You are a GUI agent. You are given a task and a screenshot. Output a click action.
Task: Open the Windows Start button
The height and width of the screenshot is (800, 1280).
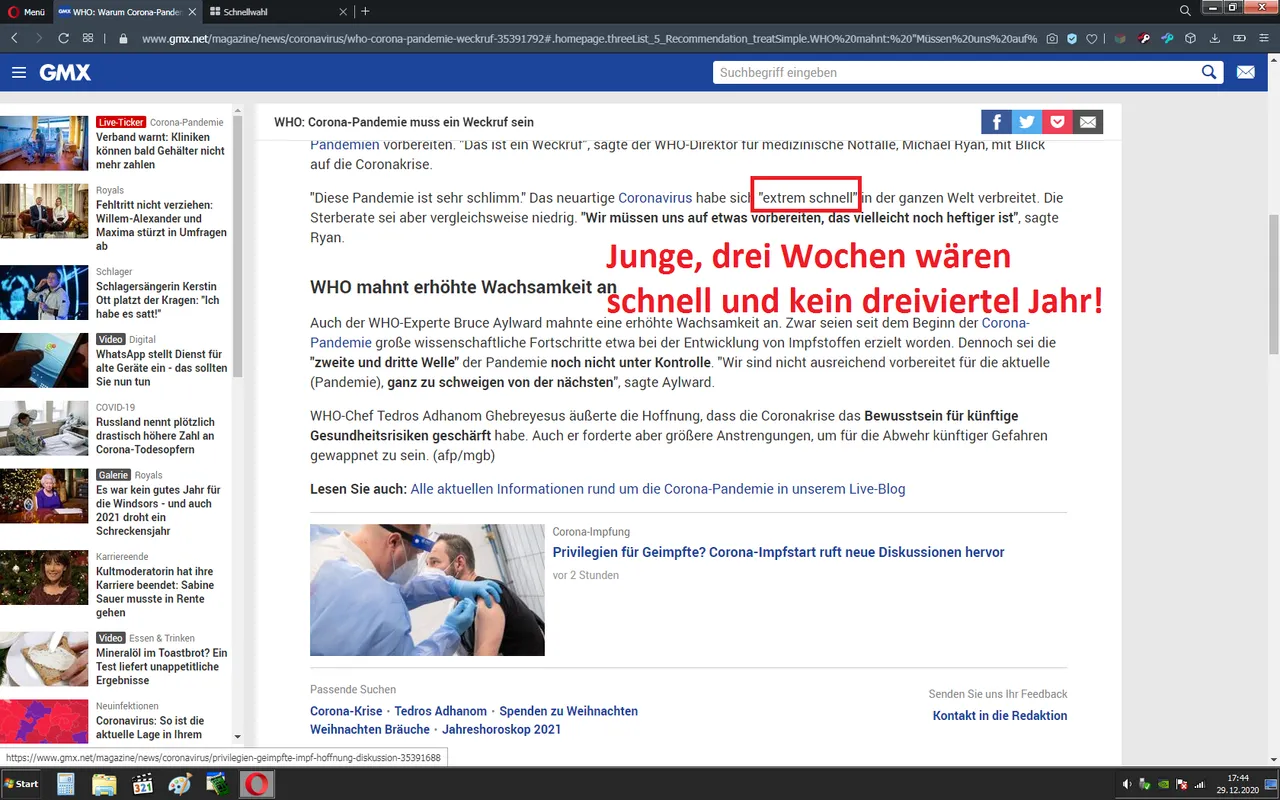click(21, 784)
